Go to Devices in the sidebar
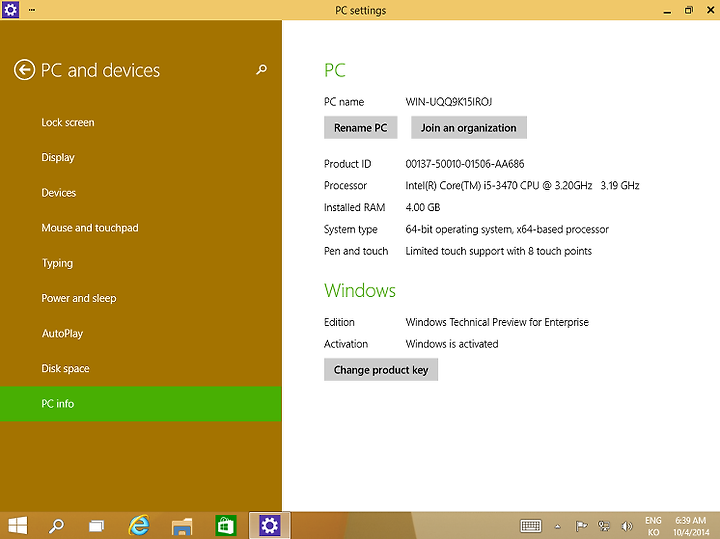The image size is (720, 539). [59, 193]
